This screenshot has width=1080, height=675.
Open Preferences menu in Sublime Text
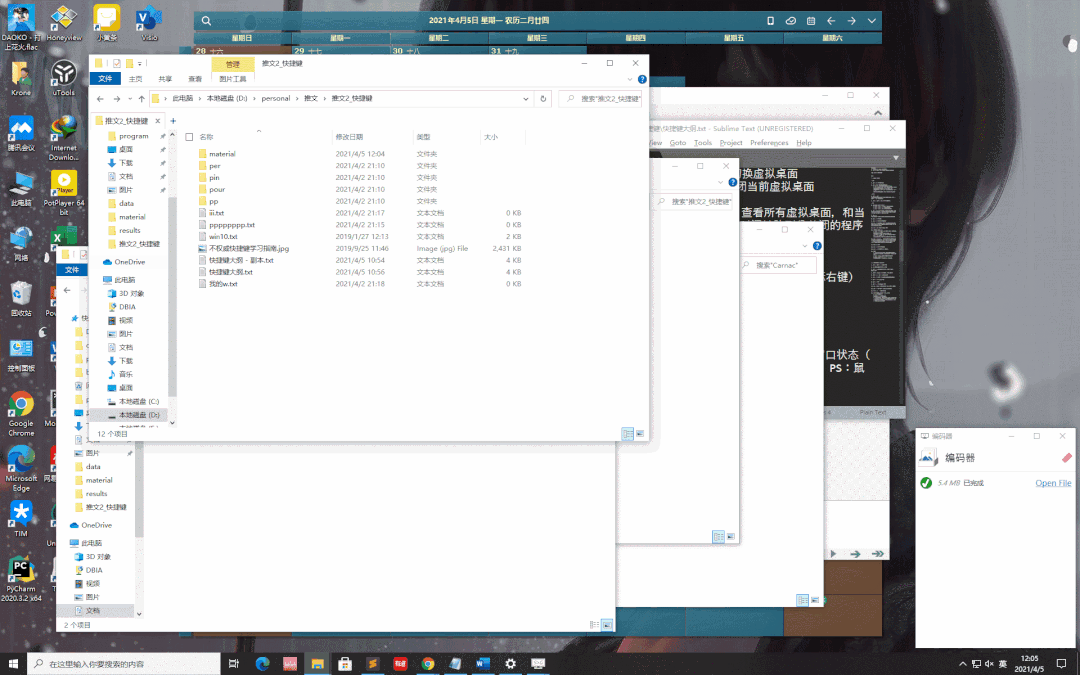pos(769,143)
